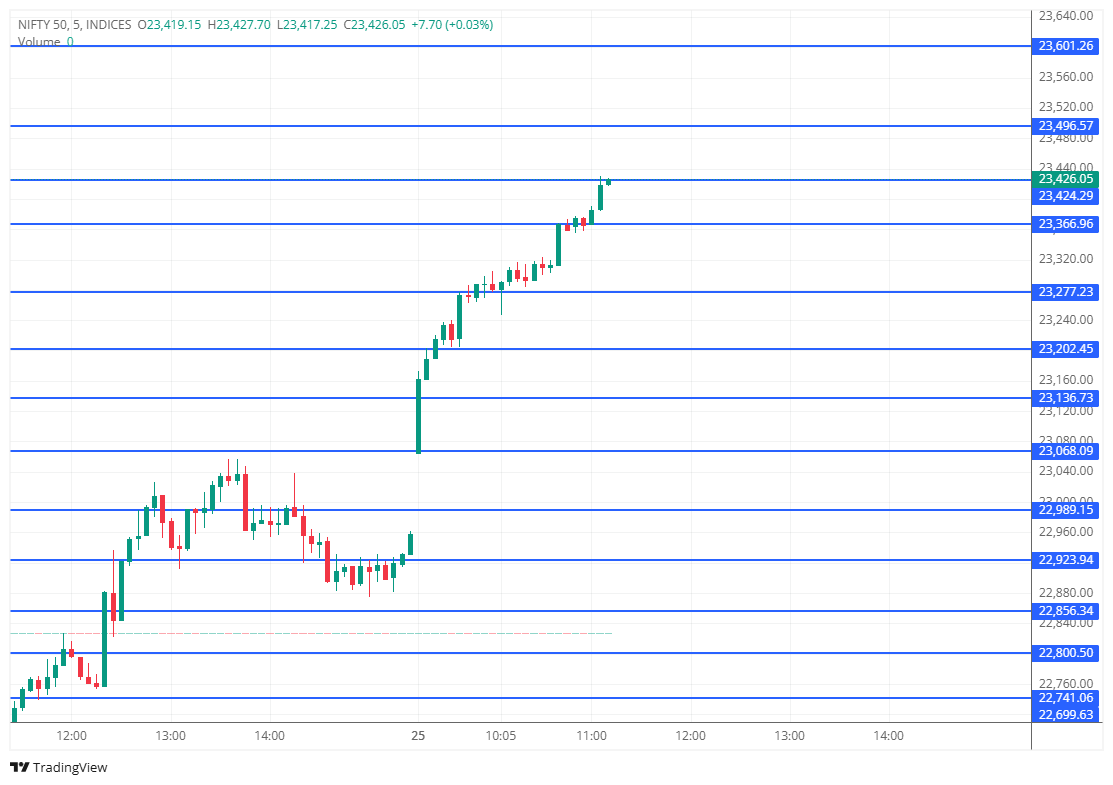The height and width of the screenshot is (785, 1113).
Task: Click the 23,202.45 support label
Action: (x=1064, y=349)
